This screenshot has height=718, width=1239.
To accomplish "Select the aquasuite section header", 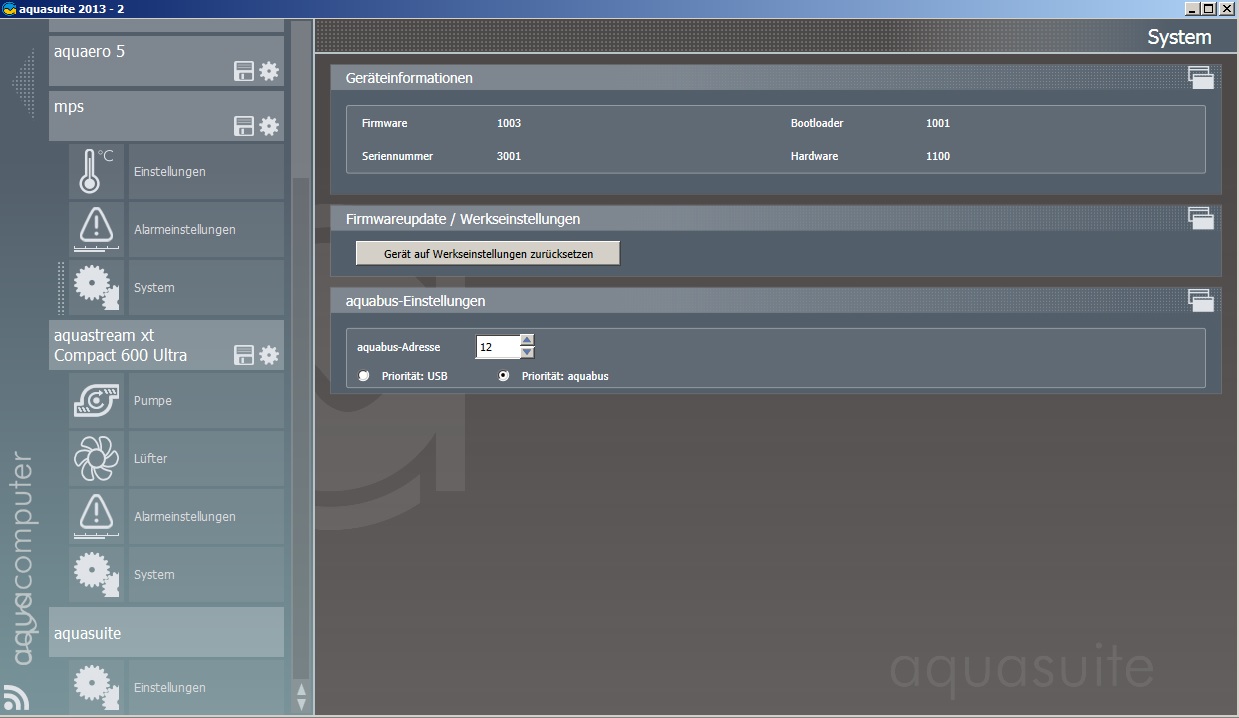I will click(x=166, y=633).
